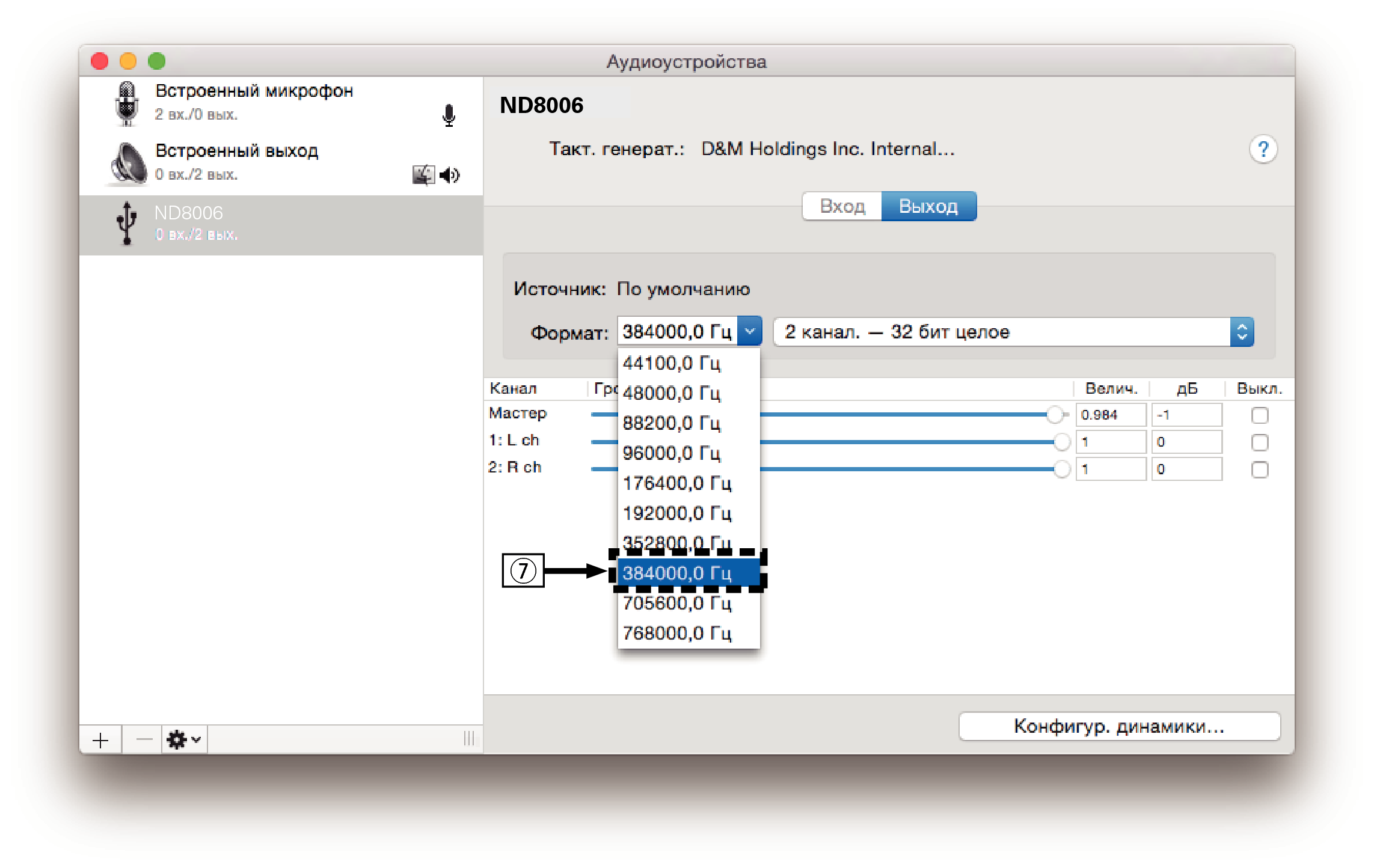
Task: Choose 88200,0 Гц sample rate
Action: point(689,423)
